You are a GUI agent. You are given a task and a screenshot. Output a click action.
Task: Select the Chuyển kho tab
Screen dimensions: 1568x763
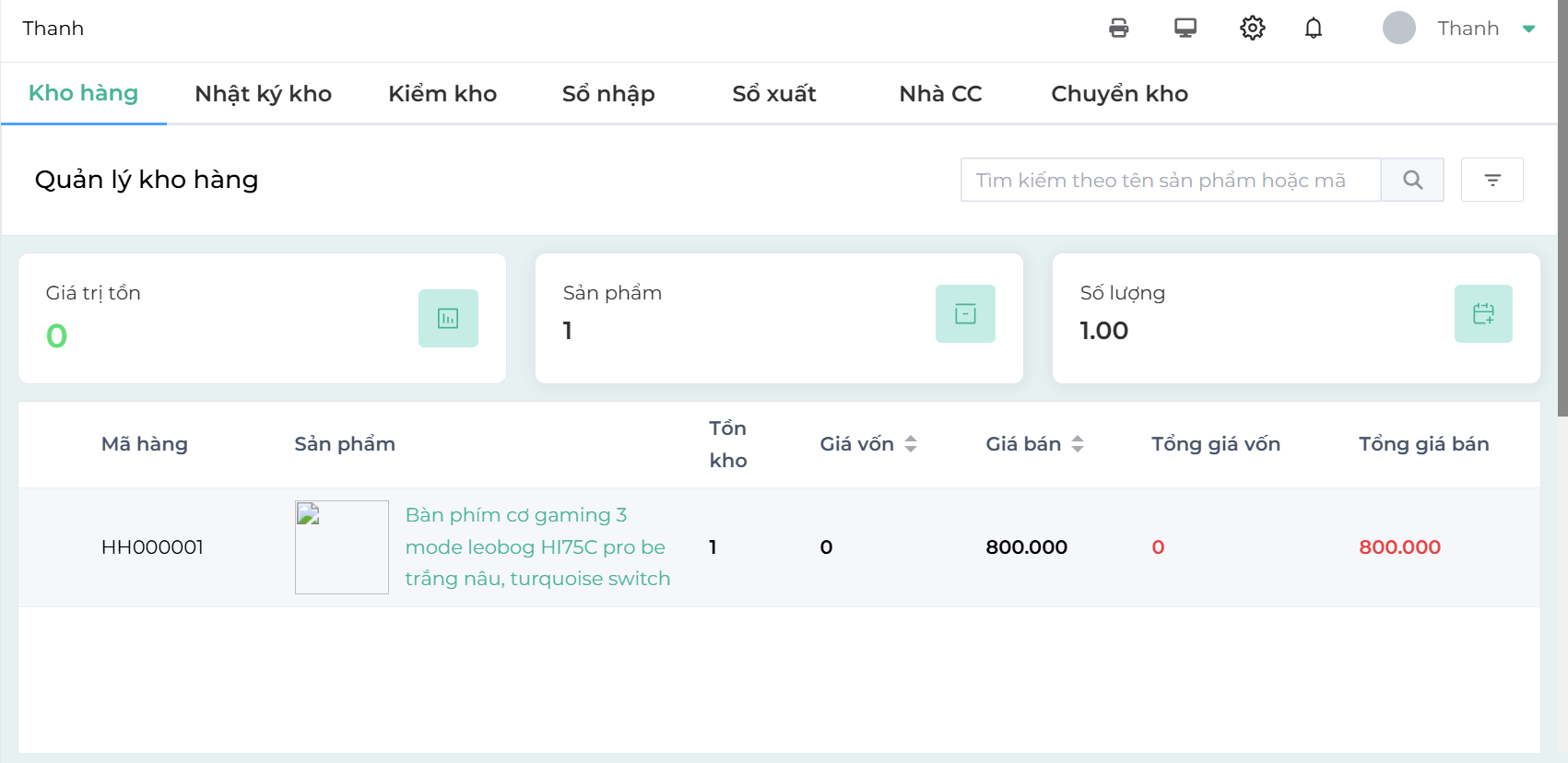[x=1119, y=94]
